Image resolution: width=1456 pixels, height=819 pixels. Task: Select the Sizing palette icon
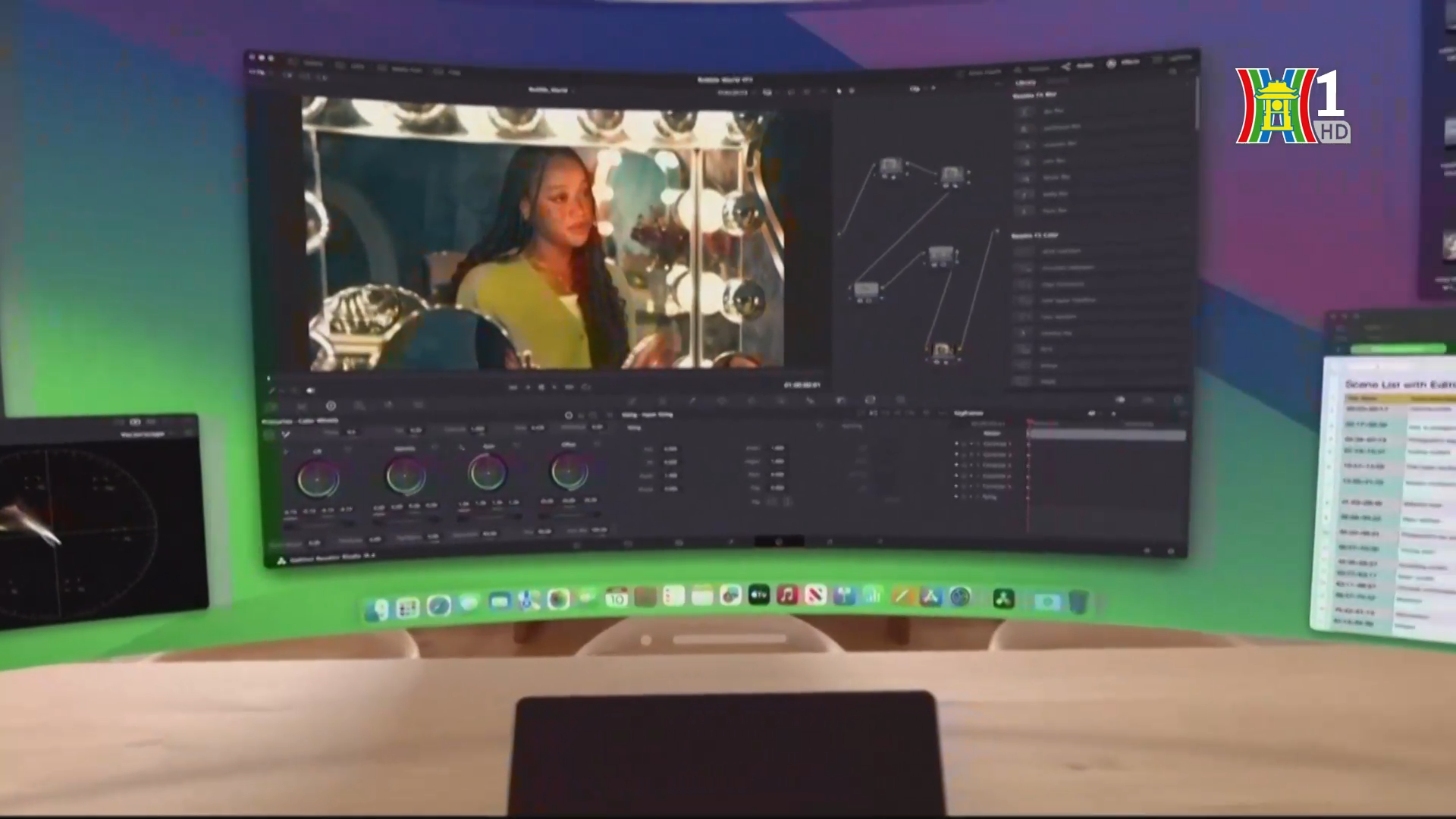(870, 400)
